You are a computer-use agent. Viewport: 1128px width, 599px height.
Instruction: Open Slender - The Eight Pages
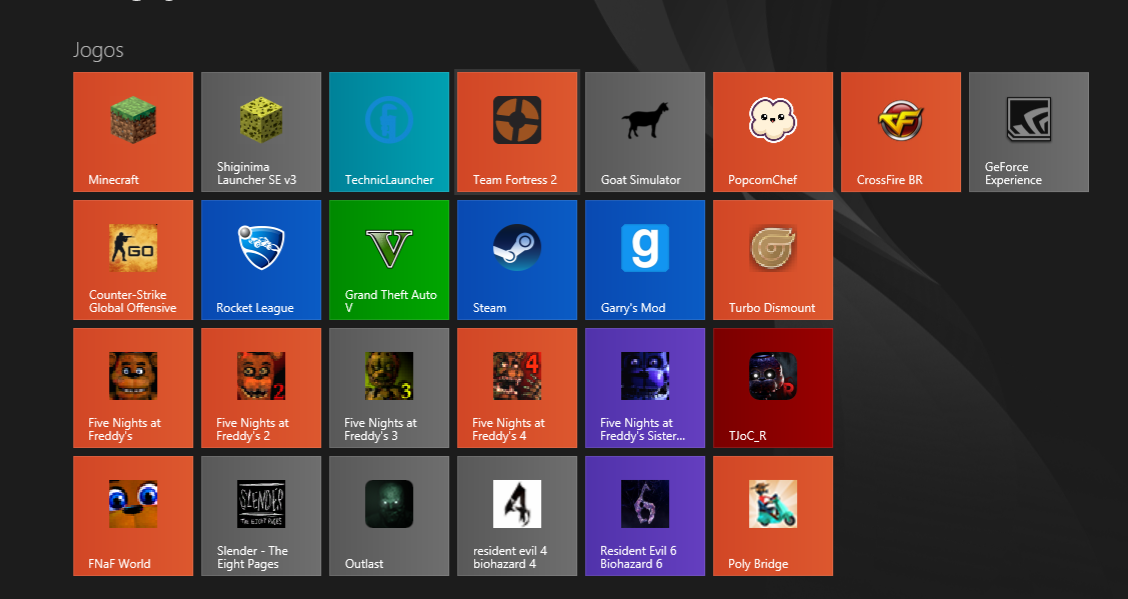[261, 516]
